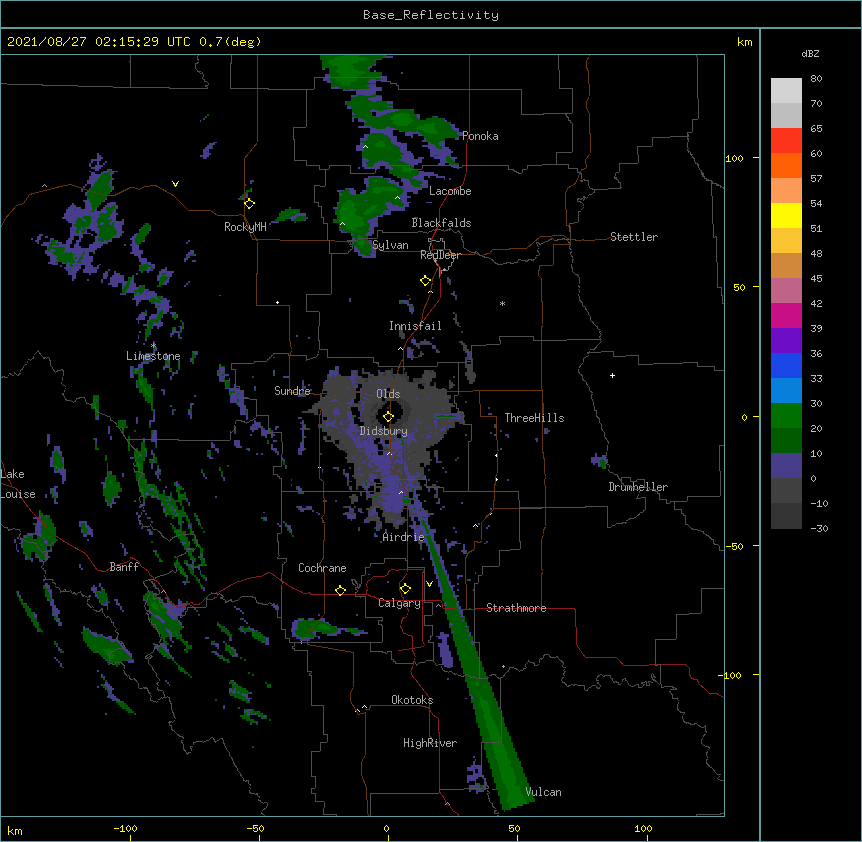Click the purple 36–39 dBZ legend swatch

786,341
